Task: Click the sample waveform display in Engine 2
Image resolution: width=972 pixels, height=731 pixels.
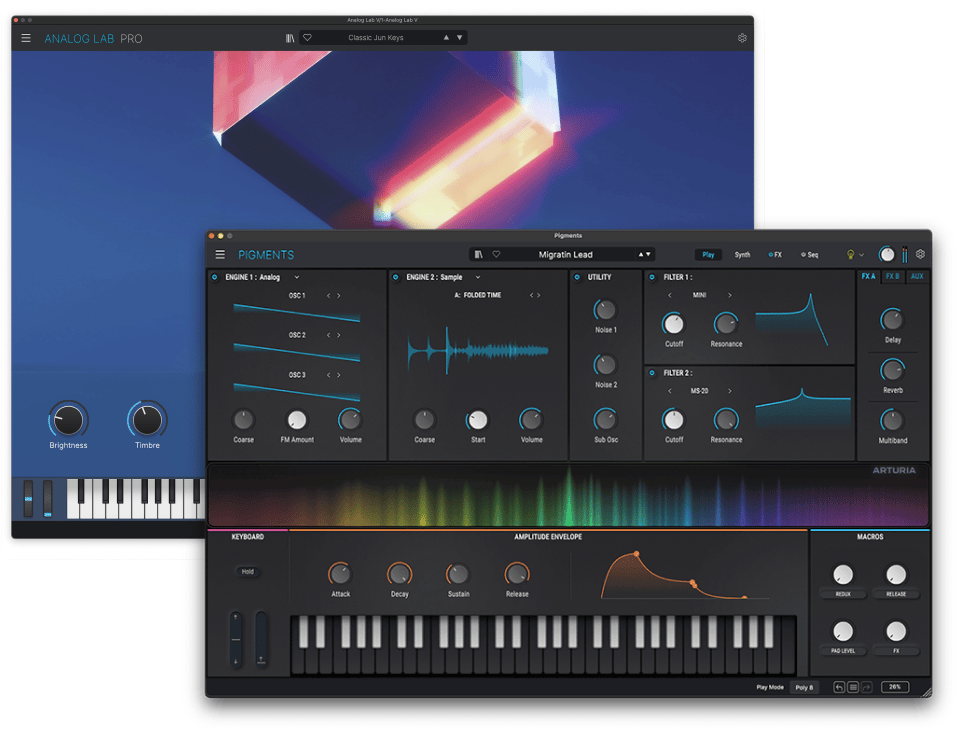Action: (x=478, y=351)
